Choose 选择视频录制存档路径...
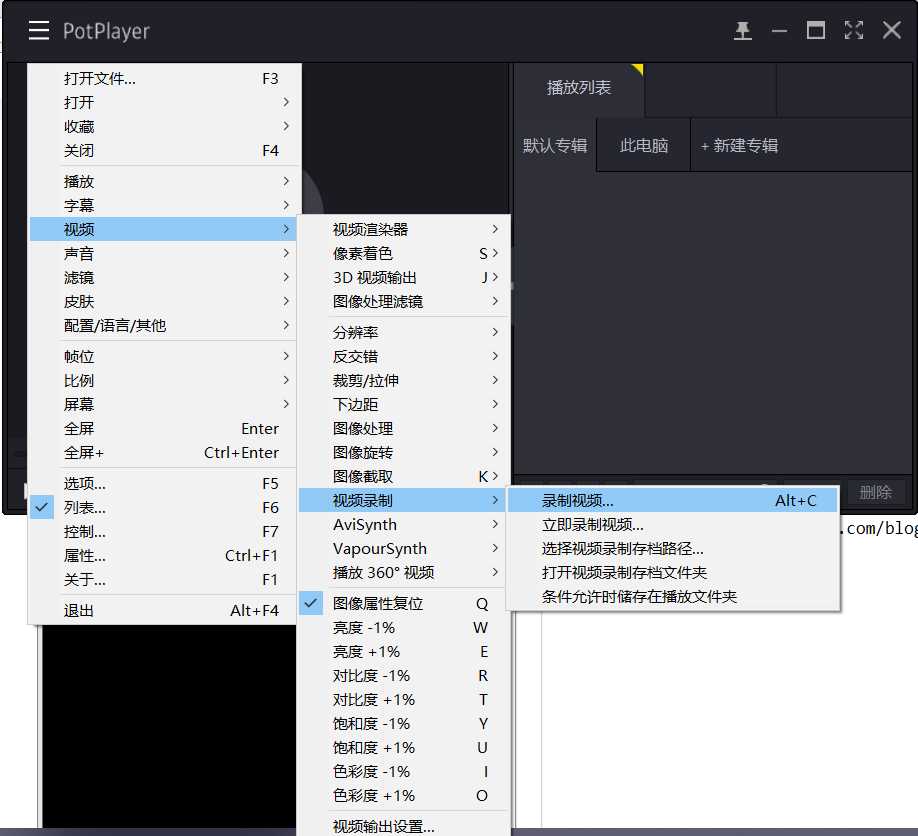Screen dimensions: 918x836 click(x=673, y=549)
